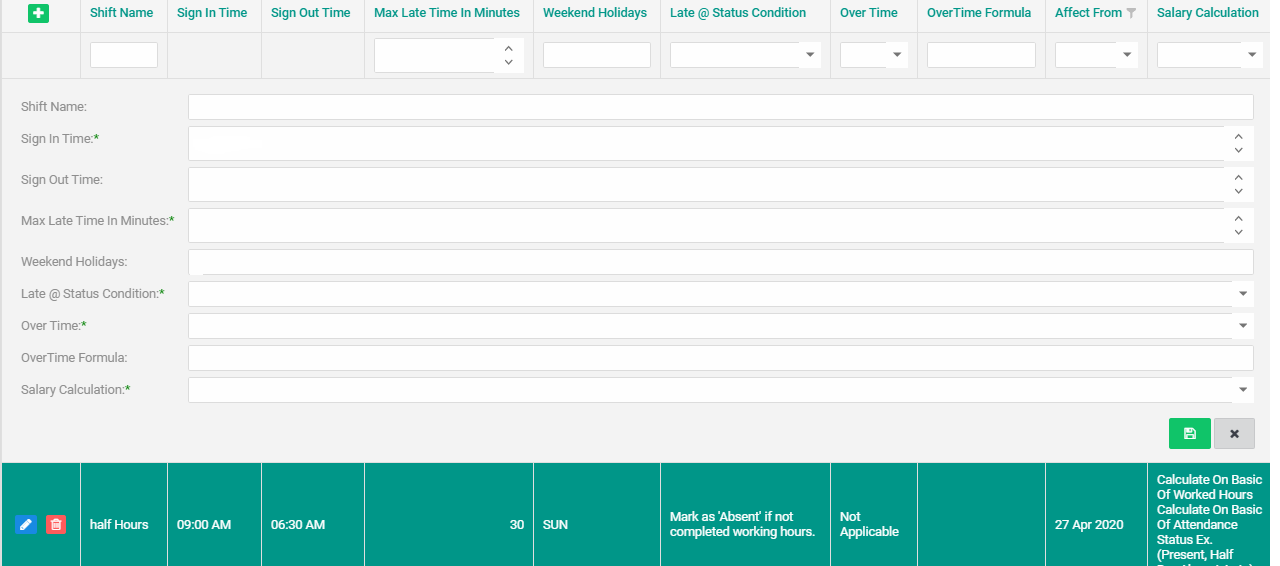This screenshot has height=566, width=1280.
Task: Click the Sign In Time column header
Action: point(212,13)
